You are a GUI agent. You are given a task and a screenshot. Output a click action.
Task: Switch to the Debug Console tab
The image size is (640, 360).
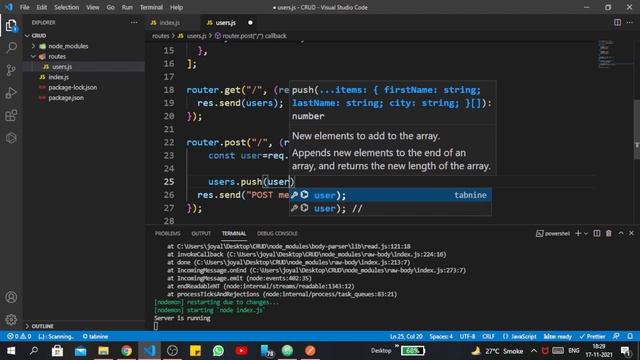click(277, 233)
